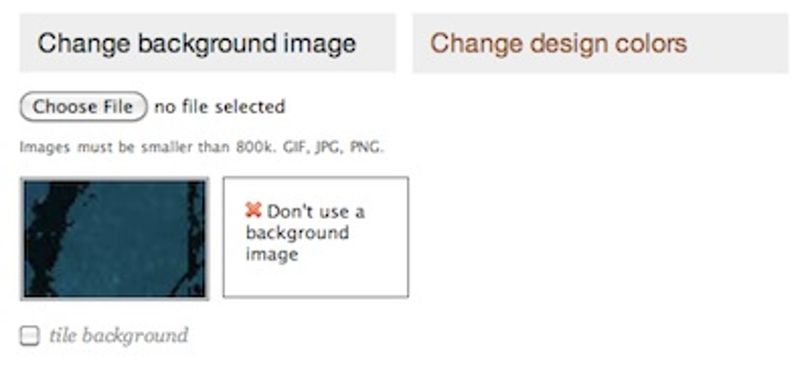Select the dark blue background thumbnail
810x370 pixels.
[115, 238]
